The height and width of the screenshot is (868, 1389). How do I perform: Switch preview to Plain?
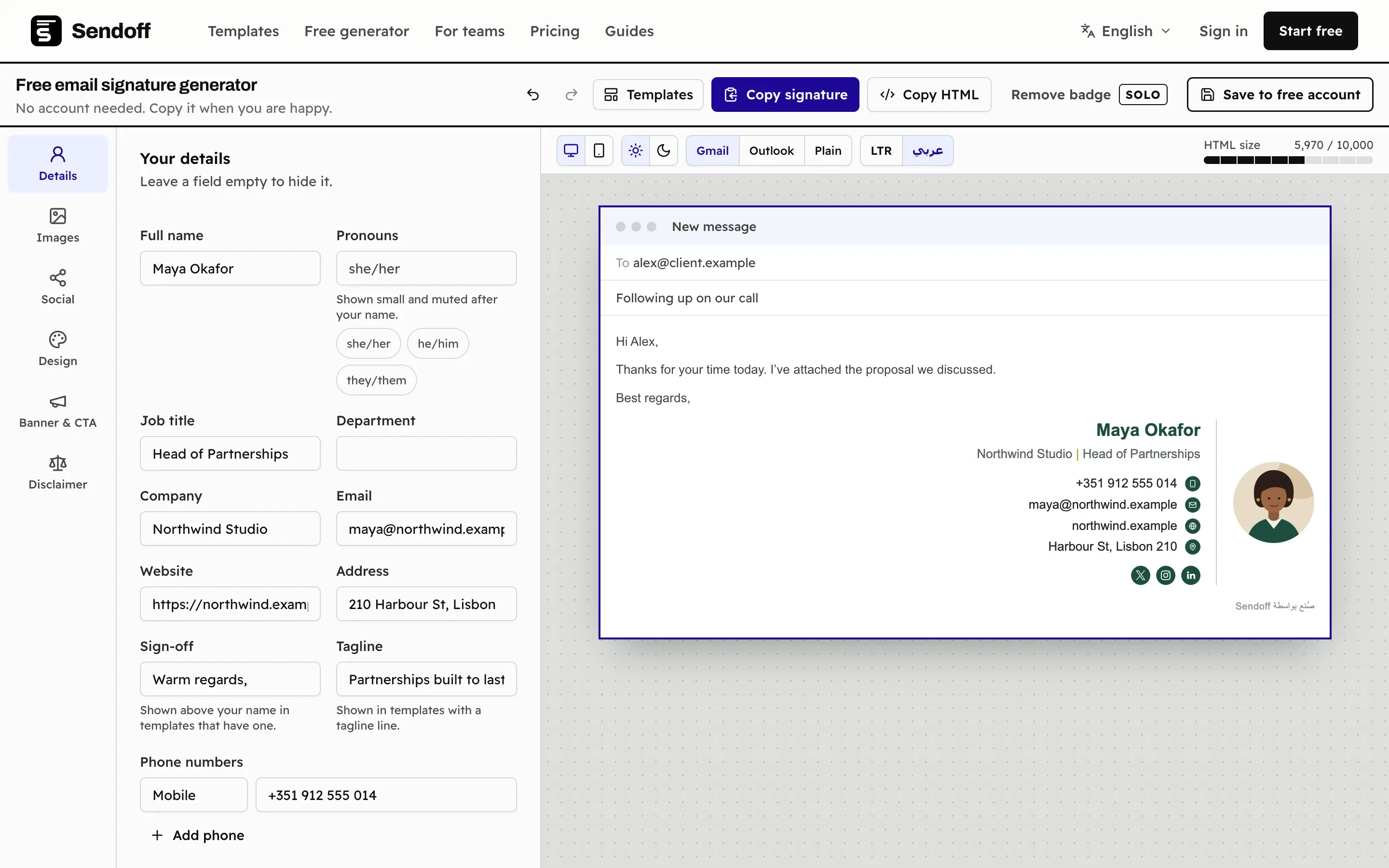click(828, 150)
